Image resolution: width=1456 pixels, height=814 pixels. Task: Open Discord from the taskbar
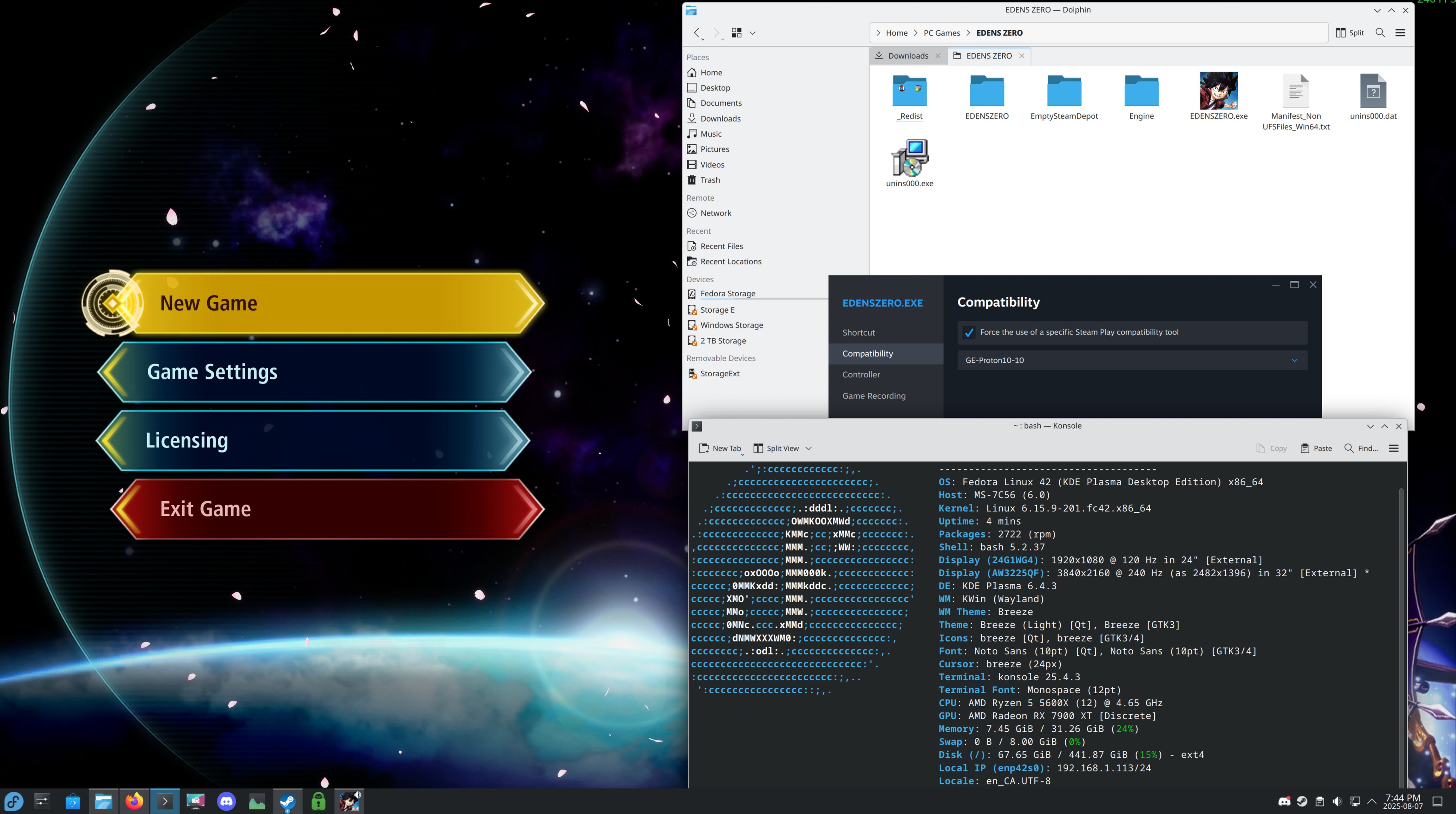tap(227, 801)
